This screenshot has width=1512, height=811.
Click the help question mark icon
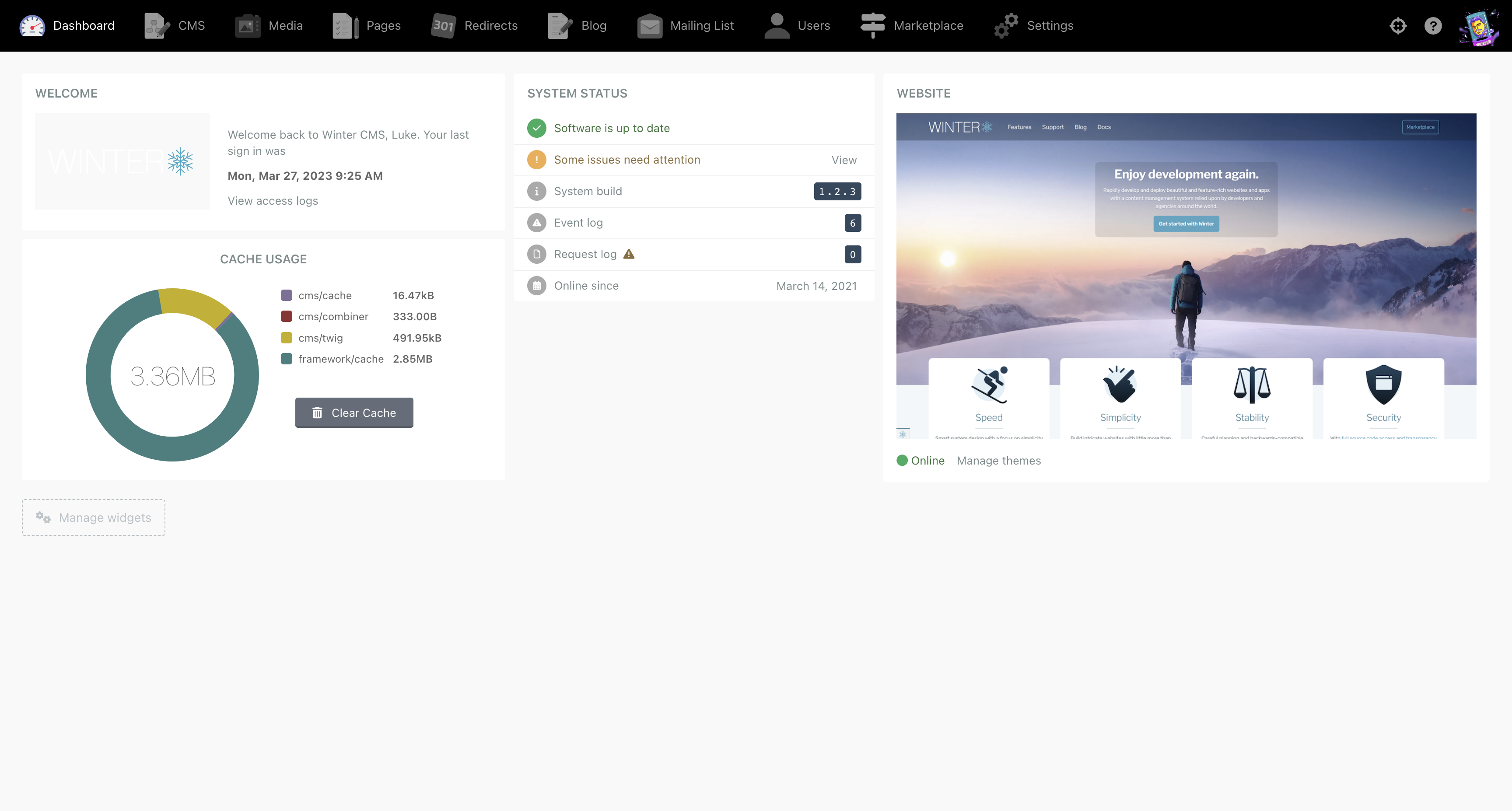click(x=1432, y=25)
